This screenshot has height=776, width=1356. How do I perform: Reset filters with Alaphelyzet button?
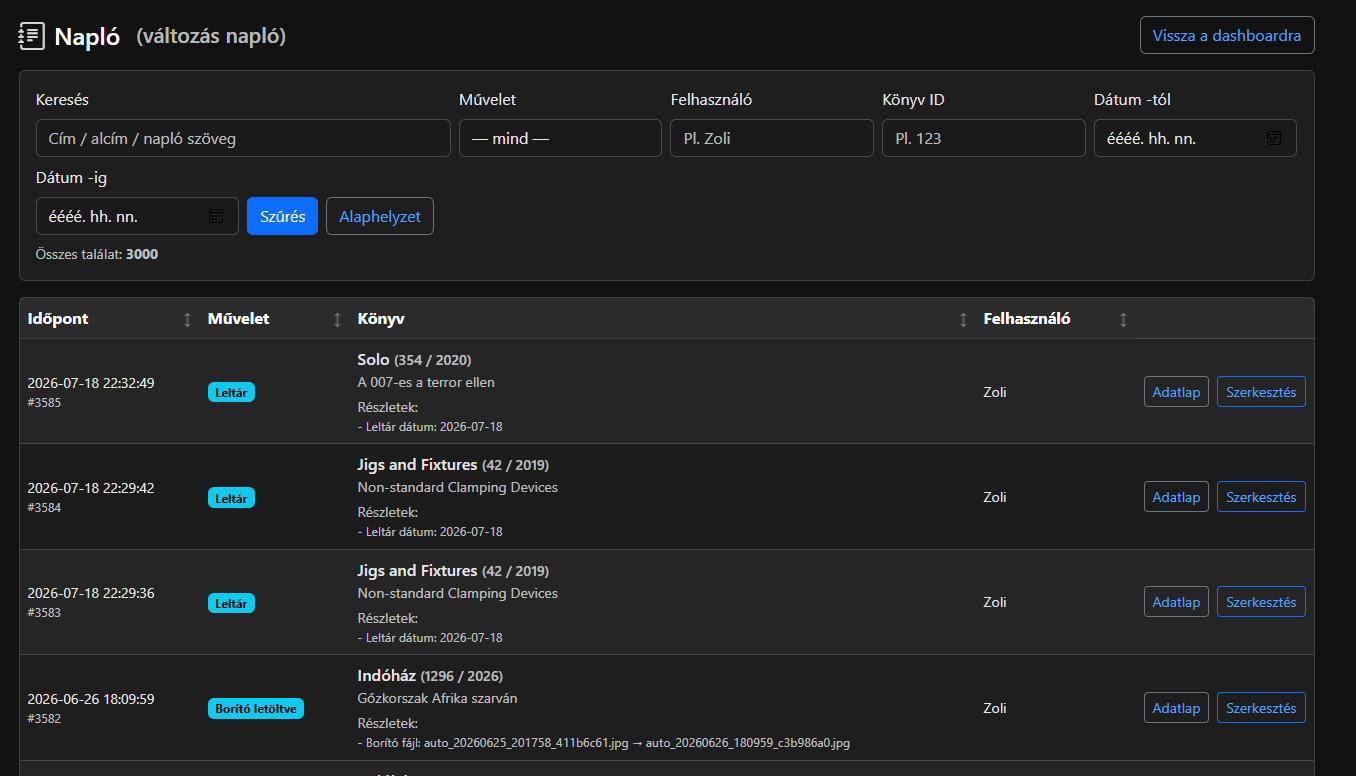coord(380,216)
